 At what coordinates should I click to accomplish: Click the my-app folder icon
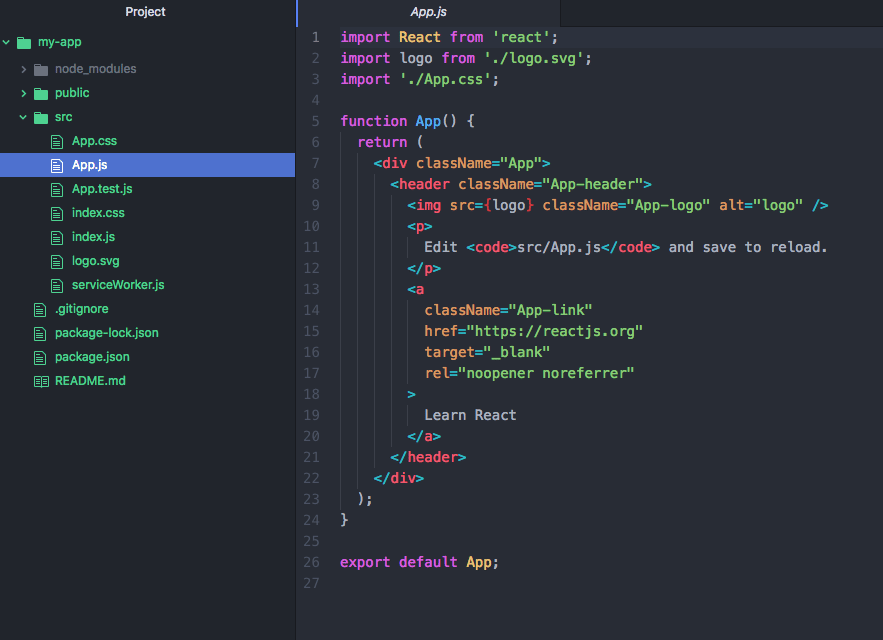coord(22,42)
